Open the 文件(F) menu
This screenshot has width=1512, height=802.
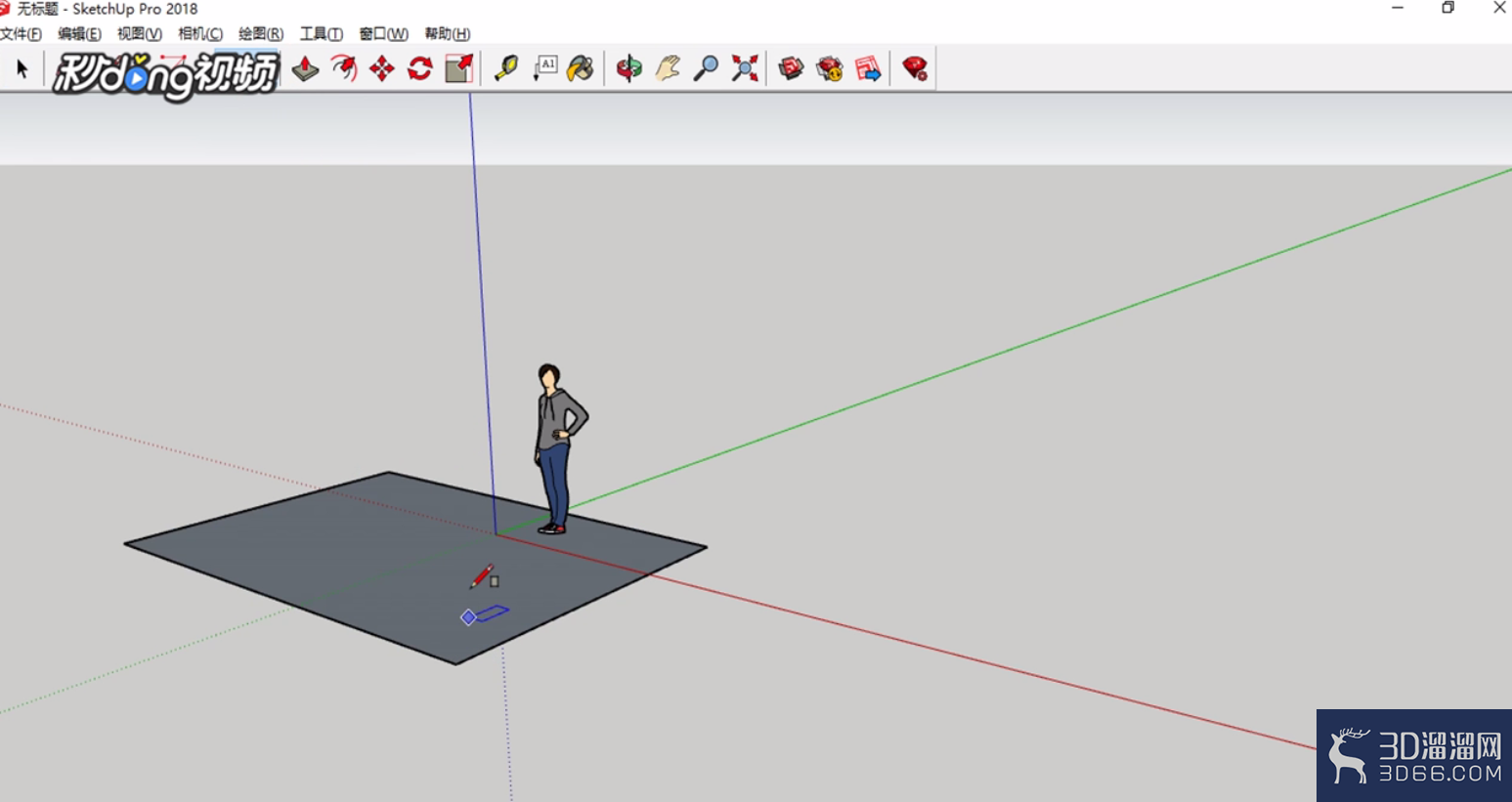(21, 33)
